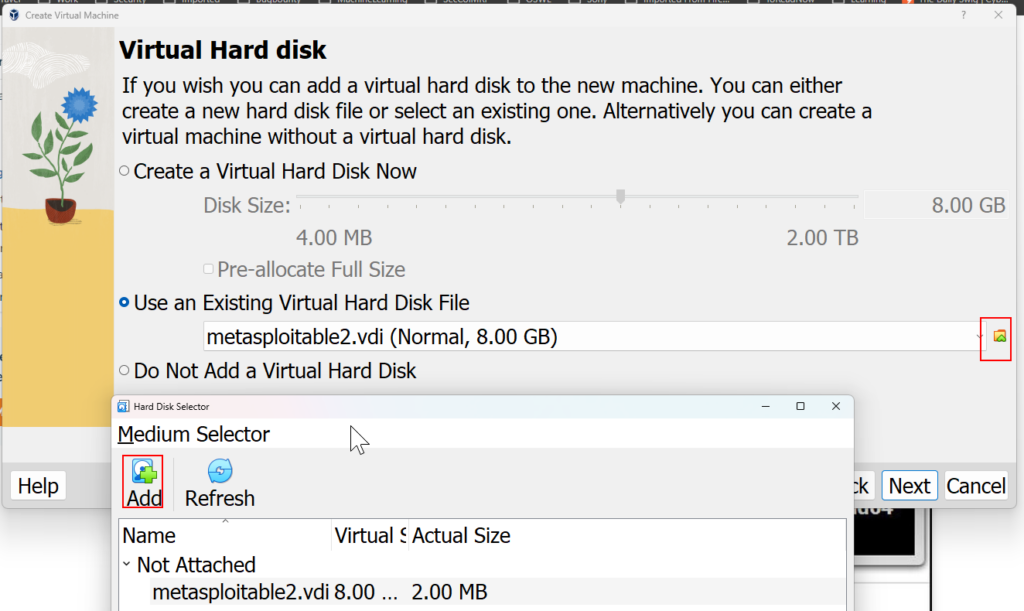
Task: Collapse the Not Attached group
Action: (127, 564)
